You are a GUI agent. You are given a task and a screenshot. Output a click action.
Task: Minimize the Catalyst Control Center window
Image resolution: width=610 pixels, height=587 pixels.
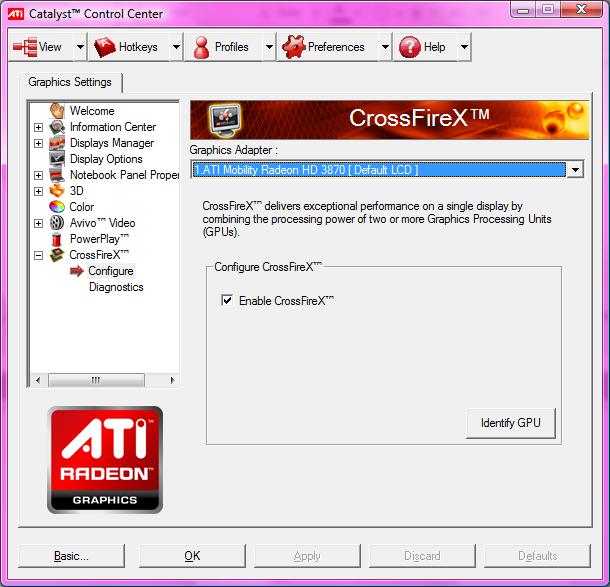tap(523, 9)
